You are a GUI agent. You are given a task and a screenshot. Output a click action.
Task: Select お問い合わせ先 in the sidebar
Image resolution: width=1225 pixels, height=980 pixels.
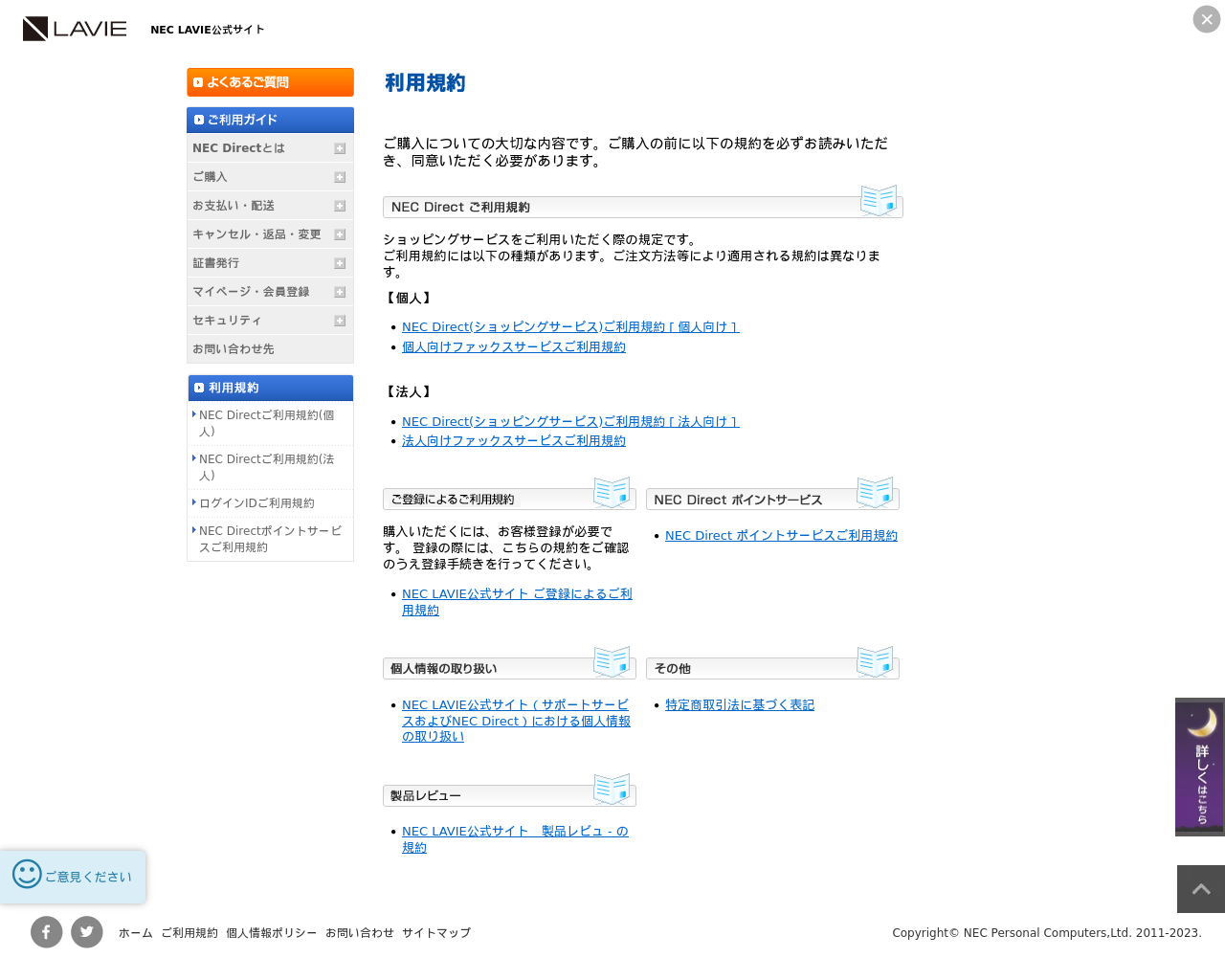pyautogui.click(x=270, y=349)
